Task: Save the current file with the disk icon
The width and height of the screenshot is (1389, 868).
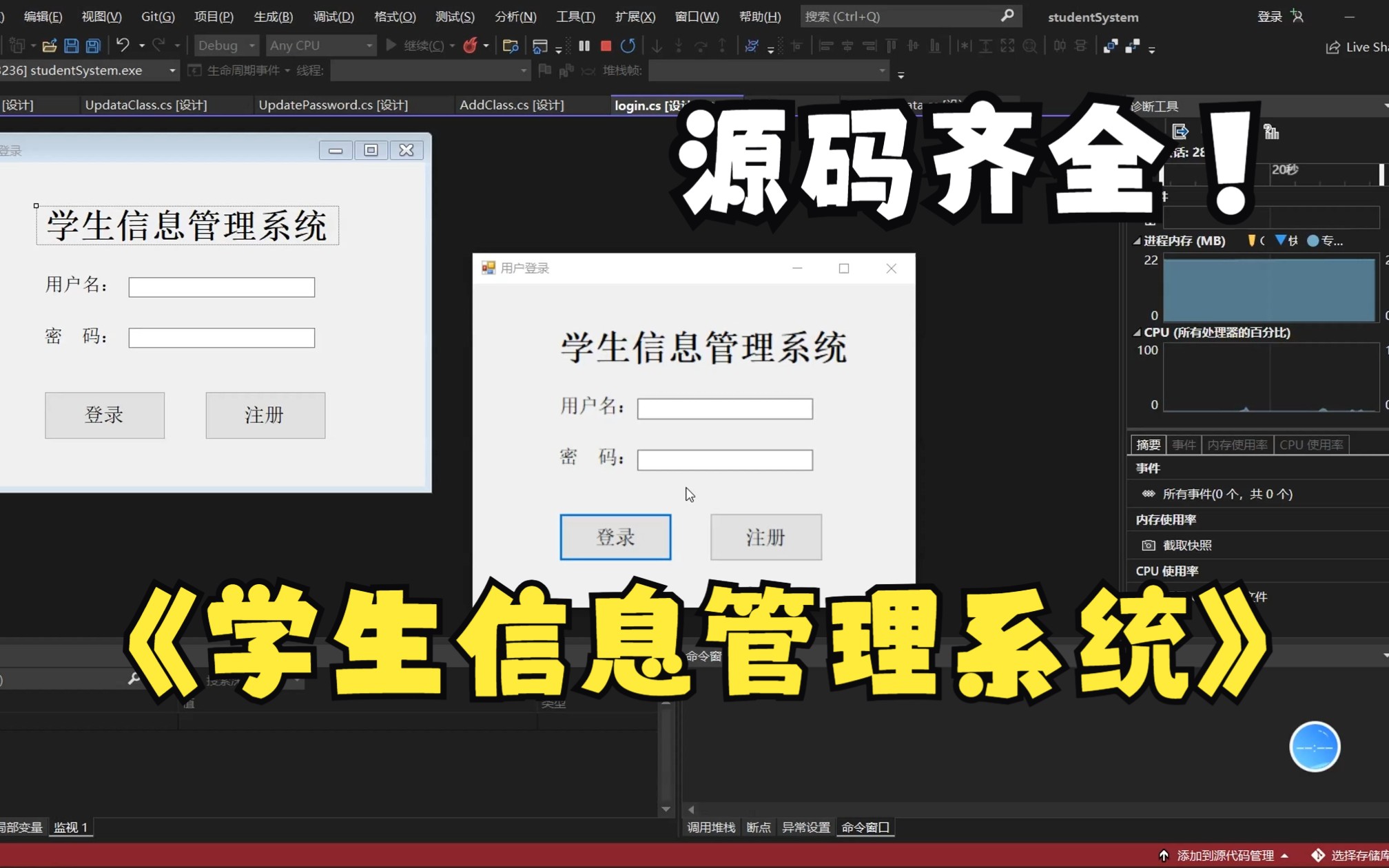Action: coord(71,46)
